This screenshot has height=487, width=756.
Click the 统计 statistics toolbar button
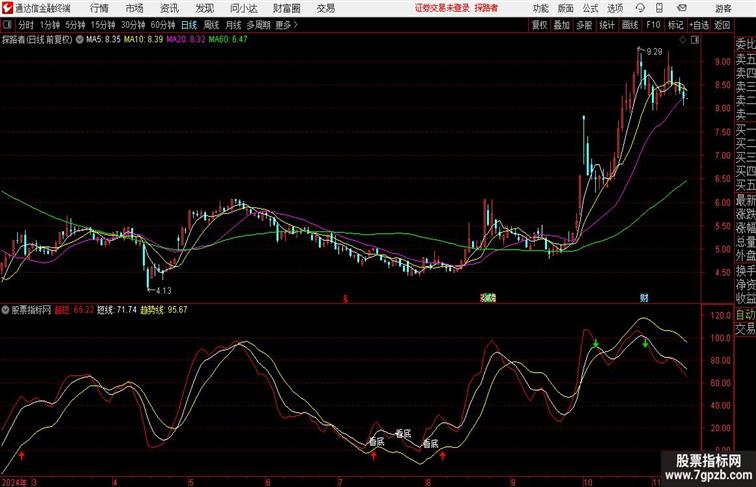point(607,25)
